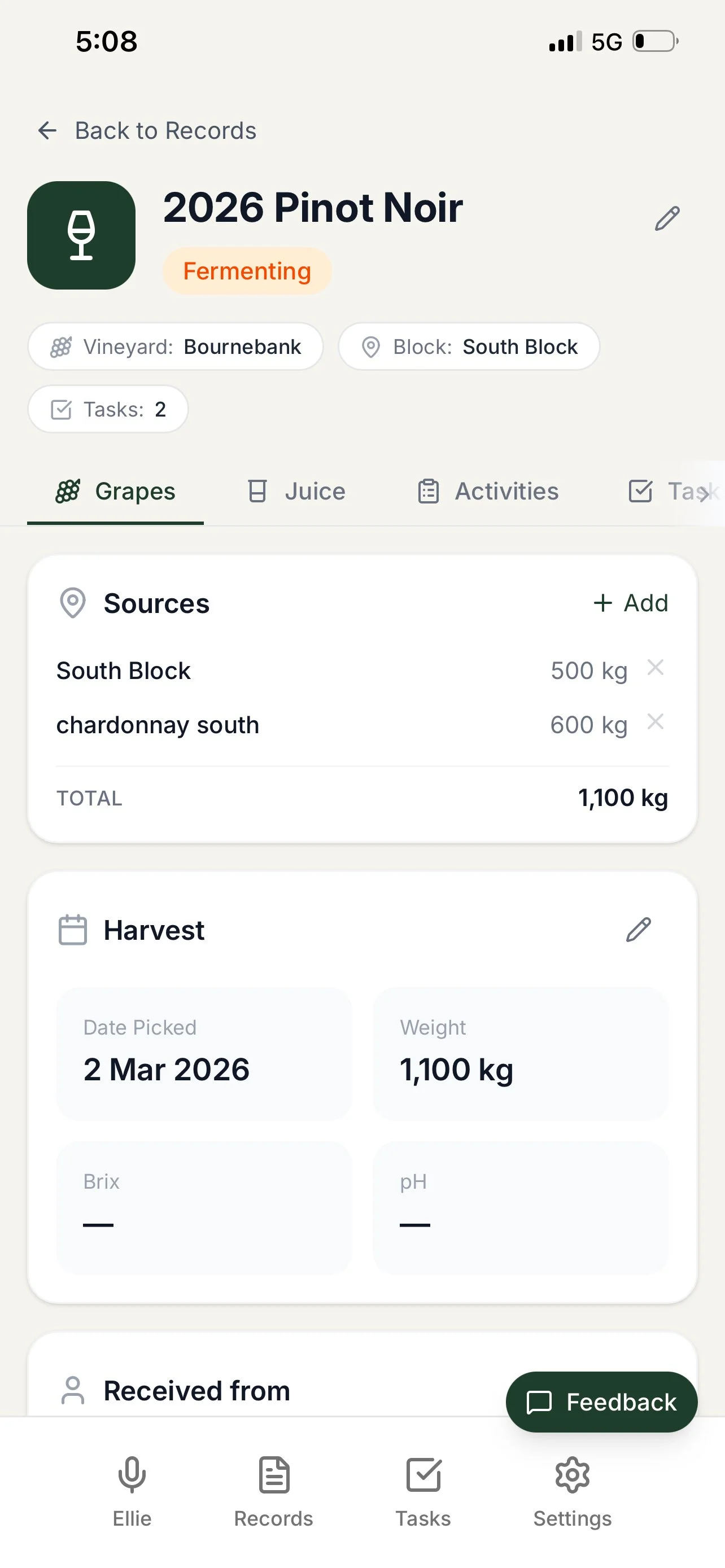Tap the Tasks: 2 chip

[x=108, y=409]
